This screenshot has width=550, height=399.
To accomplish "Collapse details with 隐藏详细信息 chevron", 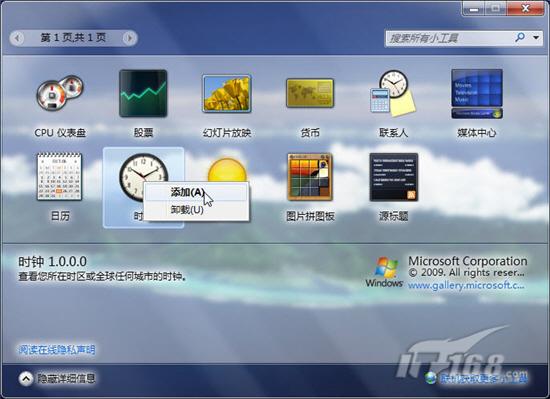I will [x=26, y=379].
